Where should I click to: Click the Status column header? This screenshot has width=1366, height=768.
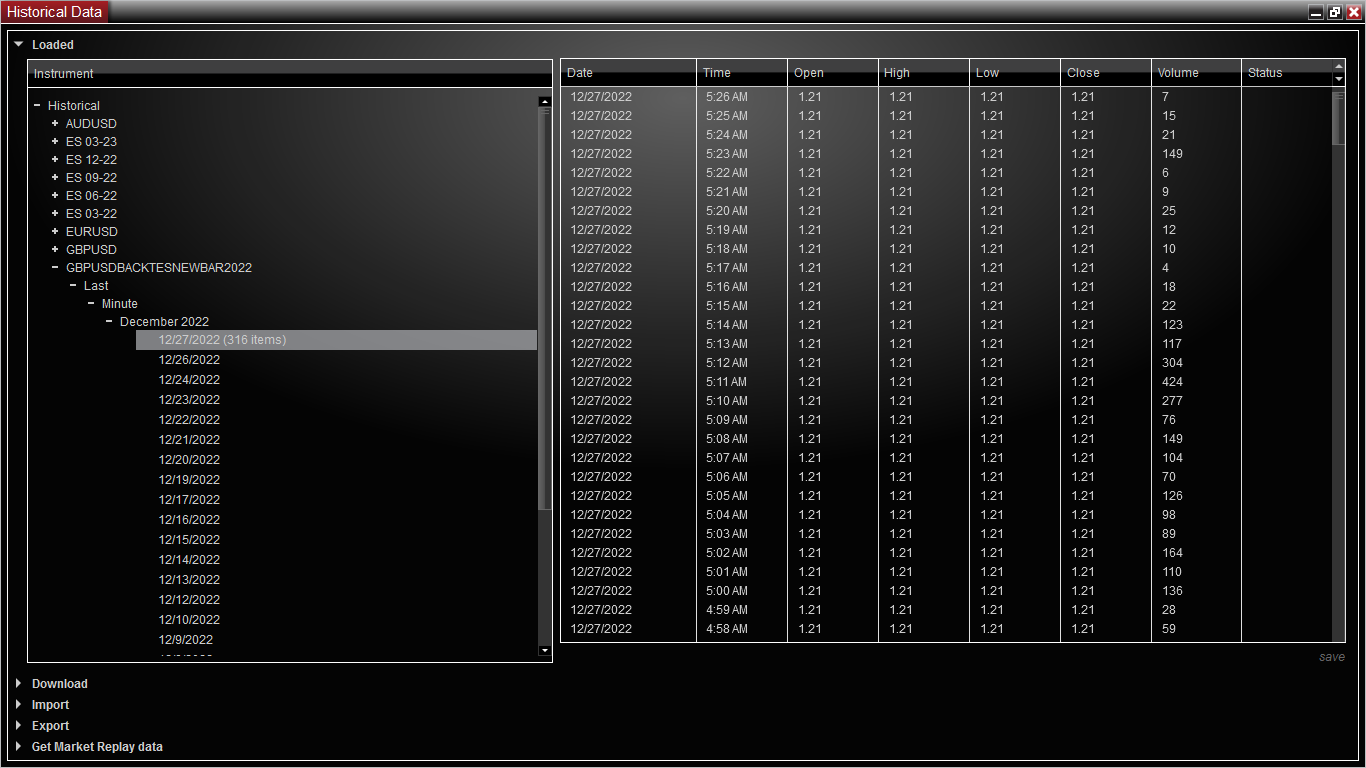point(1287,73)
